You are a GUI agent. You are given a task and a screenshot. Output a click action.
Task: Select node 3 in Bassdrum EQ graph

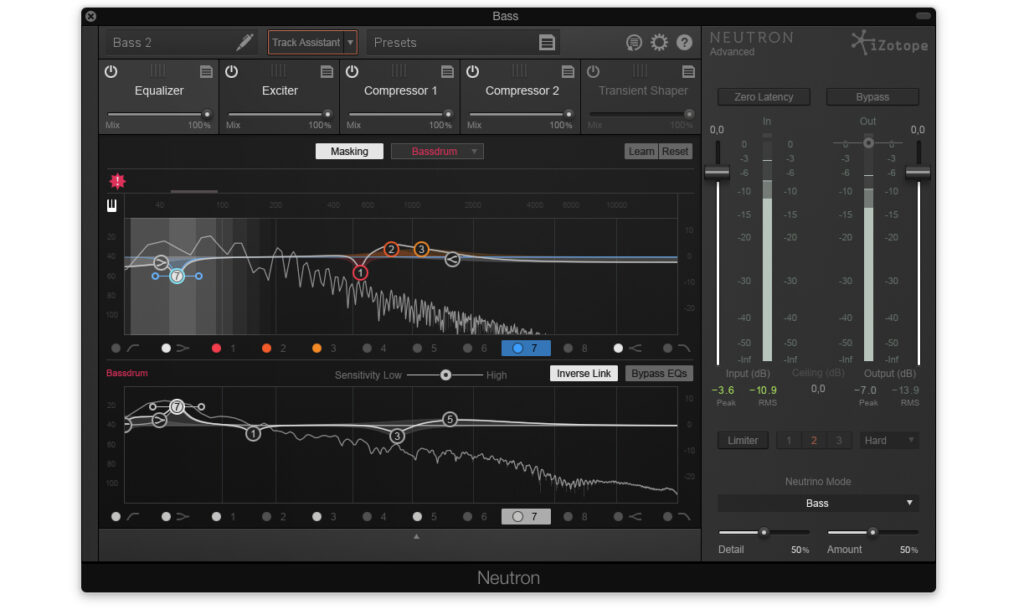point(396,435)
